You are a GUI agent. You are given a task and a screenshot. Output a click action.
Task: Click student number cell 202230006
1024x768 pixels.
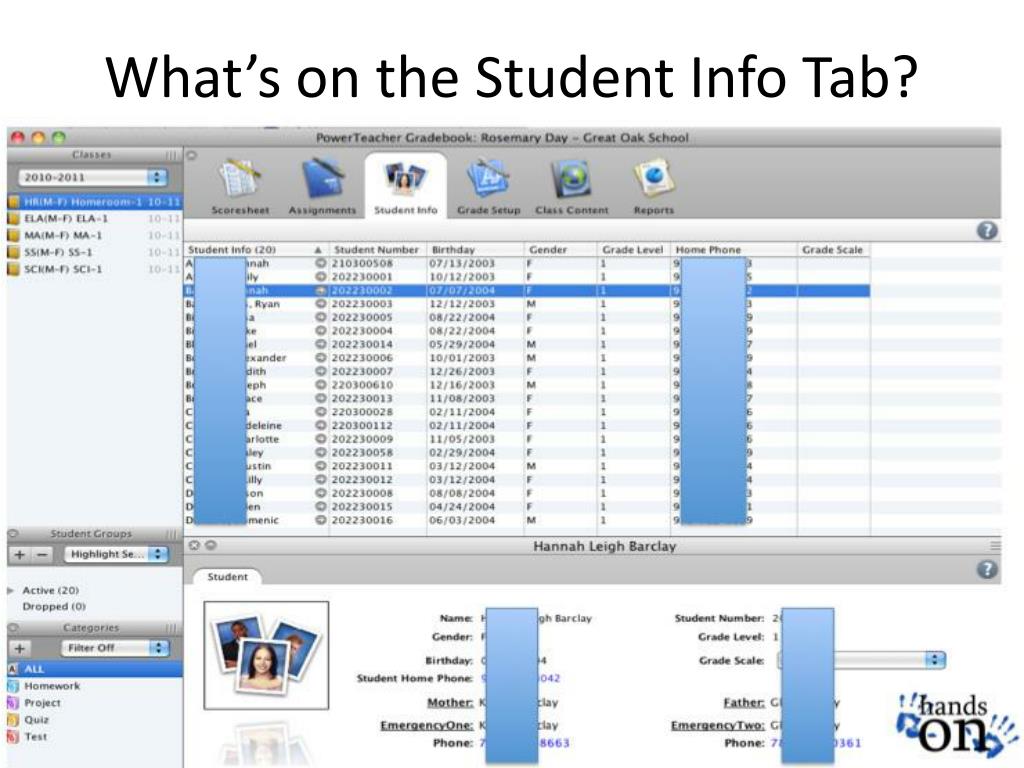[x=362, y=358]
